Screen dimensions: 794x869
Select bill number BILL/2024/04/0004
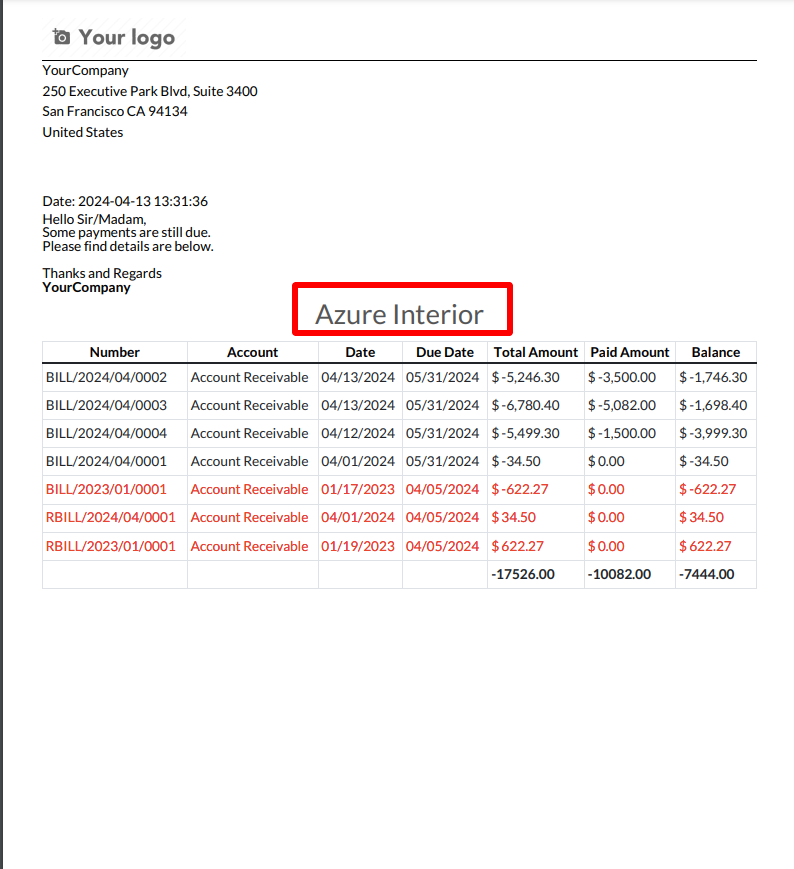click(106, 433)
